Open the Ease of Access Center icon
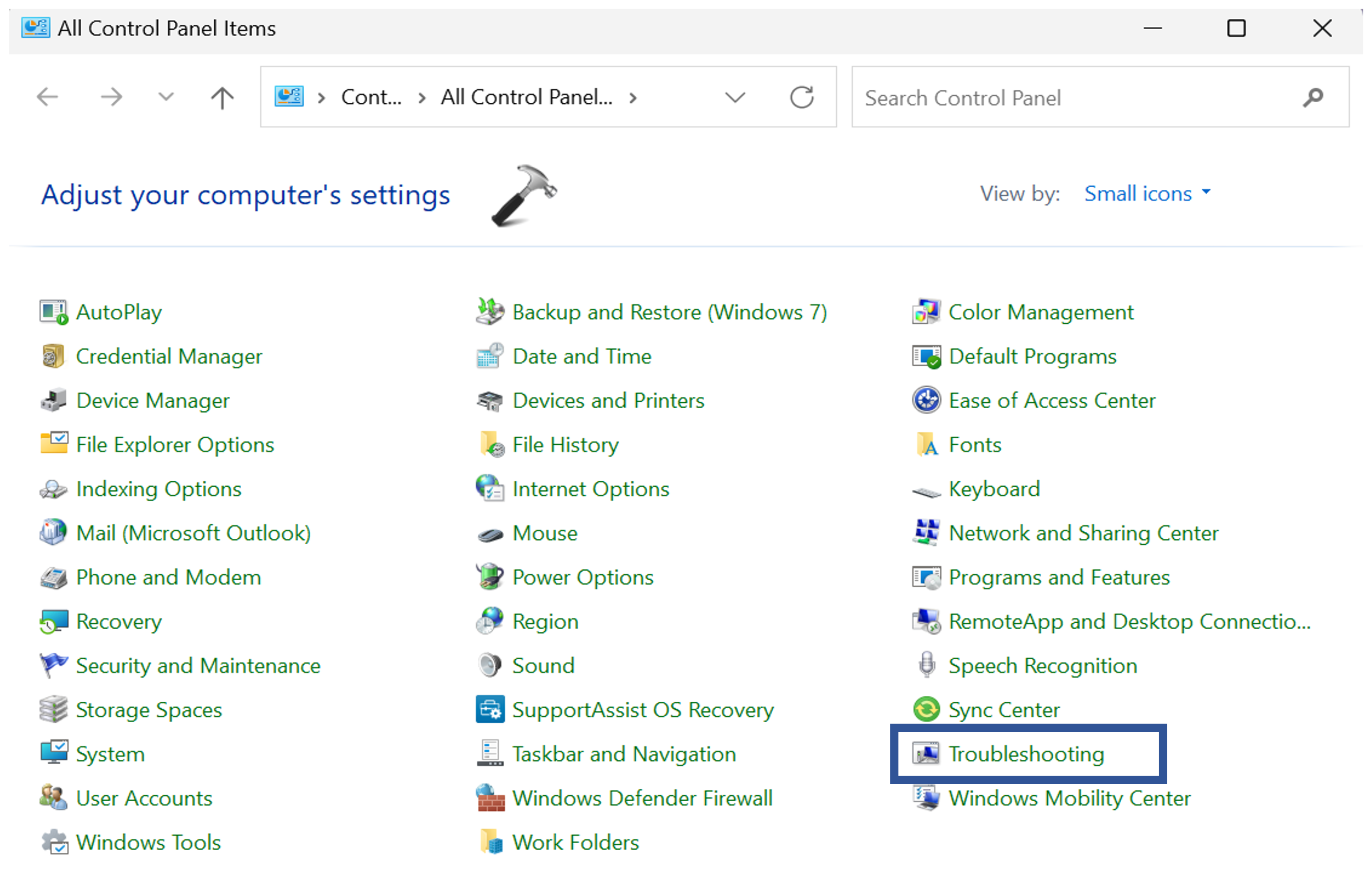This screenshot has height=888, width=1372. click(x=926, y=400)
